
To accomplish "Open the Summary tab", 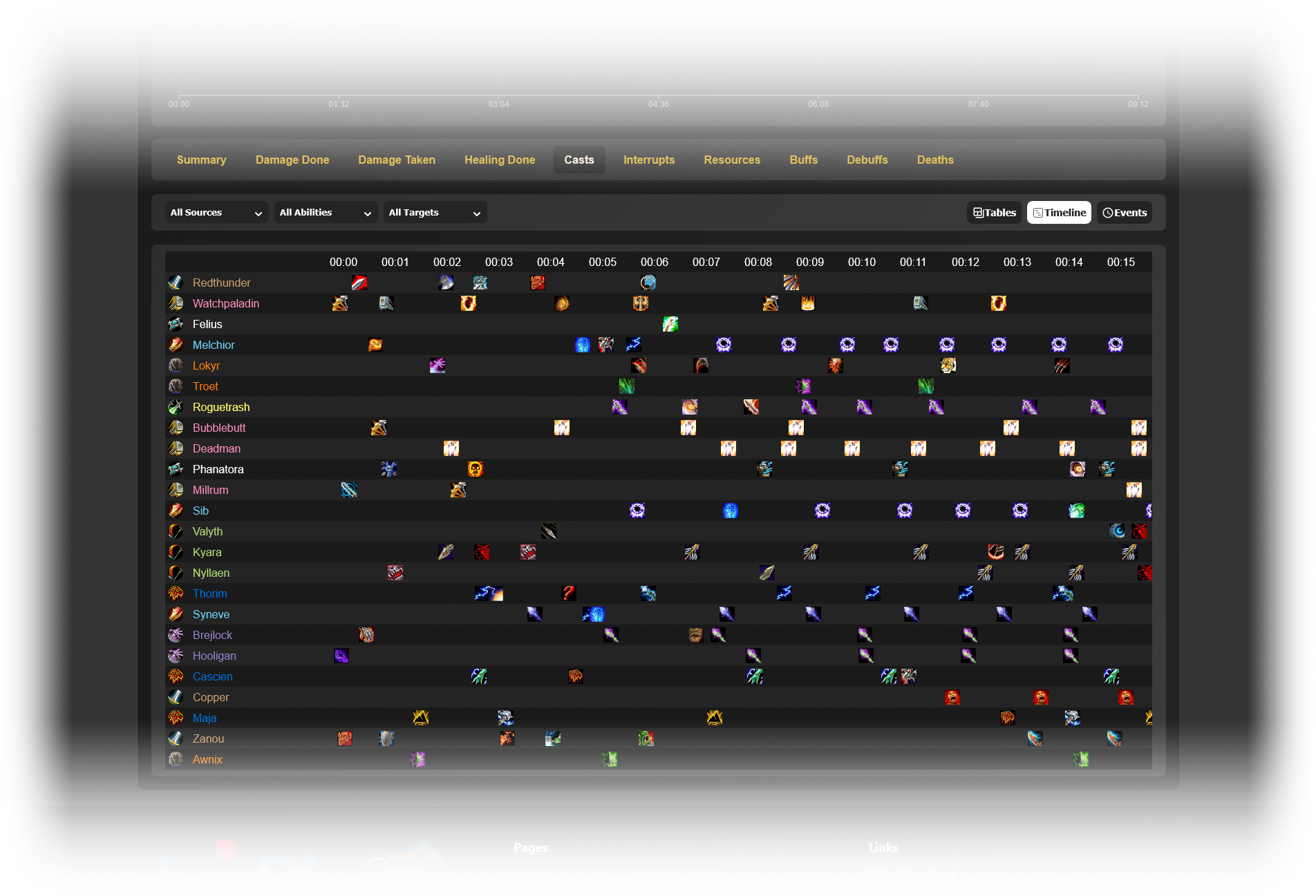I will (x=201, y=160).
